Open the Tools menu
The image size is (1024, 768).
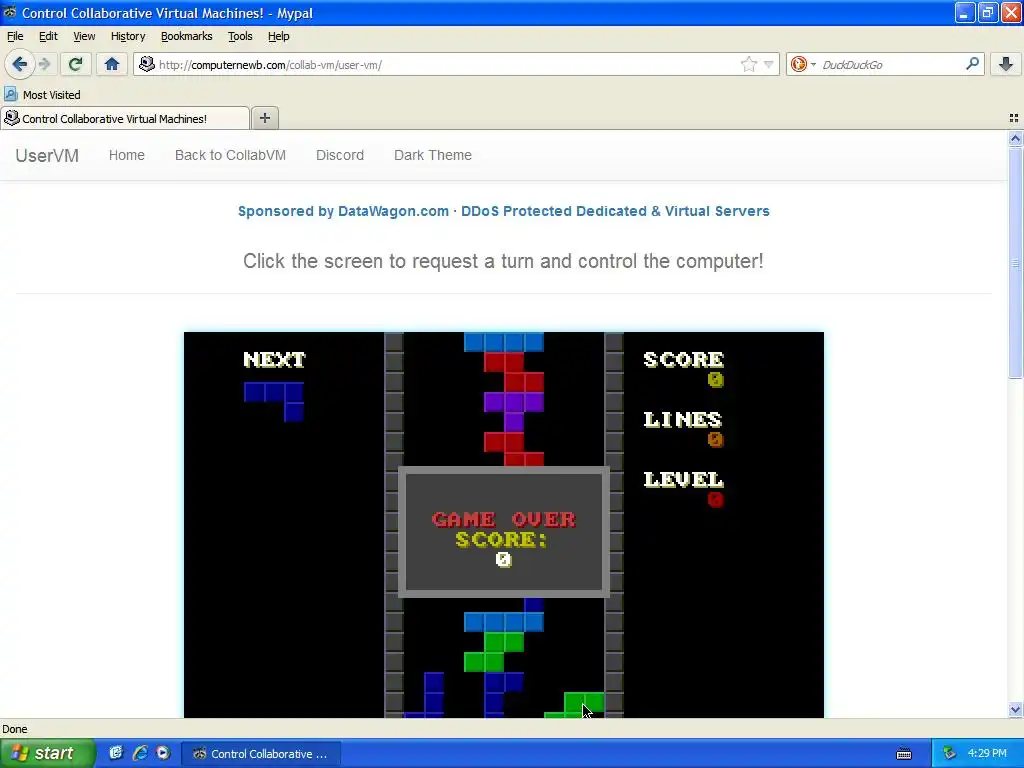240,36
